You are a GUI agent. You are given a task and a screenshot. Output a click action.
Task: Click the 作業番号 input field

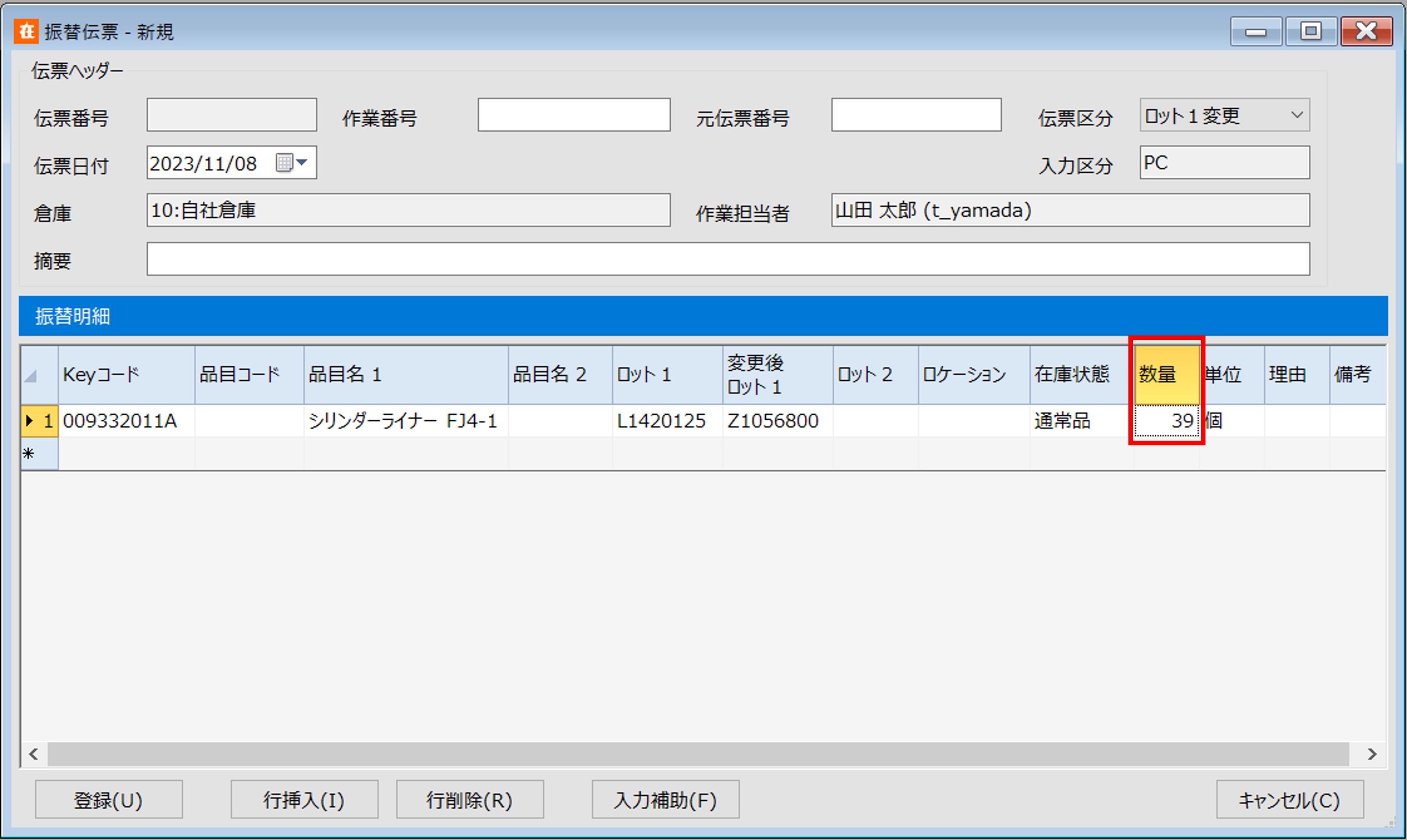click(574, 115)
